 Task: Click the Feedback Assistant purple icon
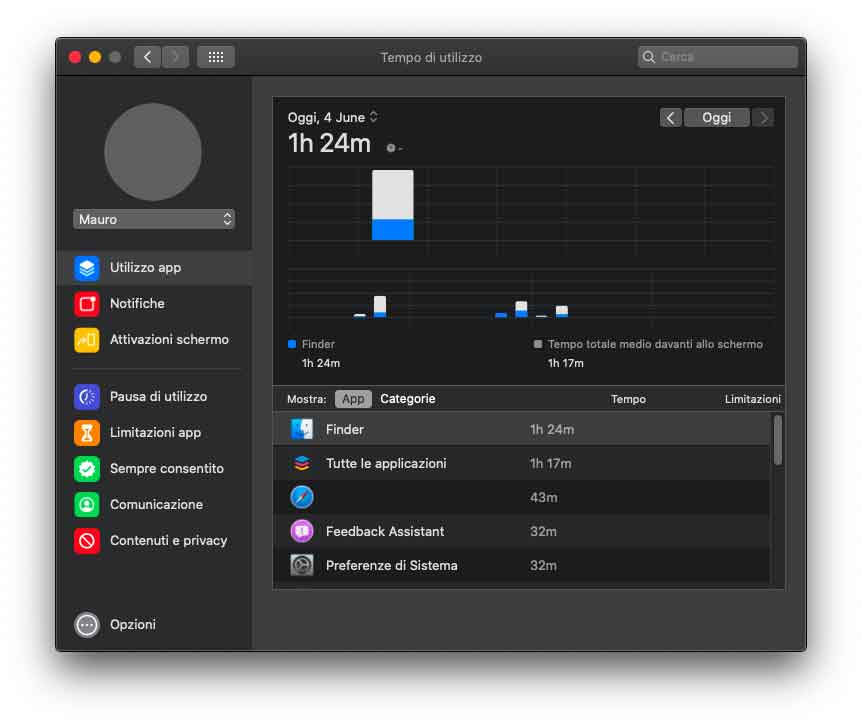click(302, 532)
